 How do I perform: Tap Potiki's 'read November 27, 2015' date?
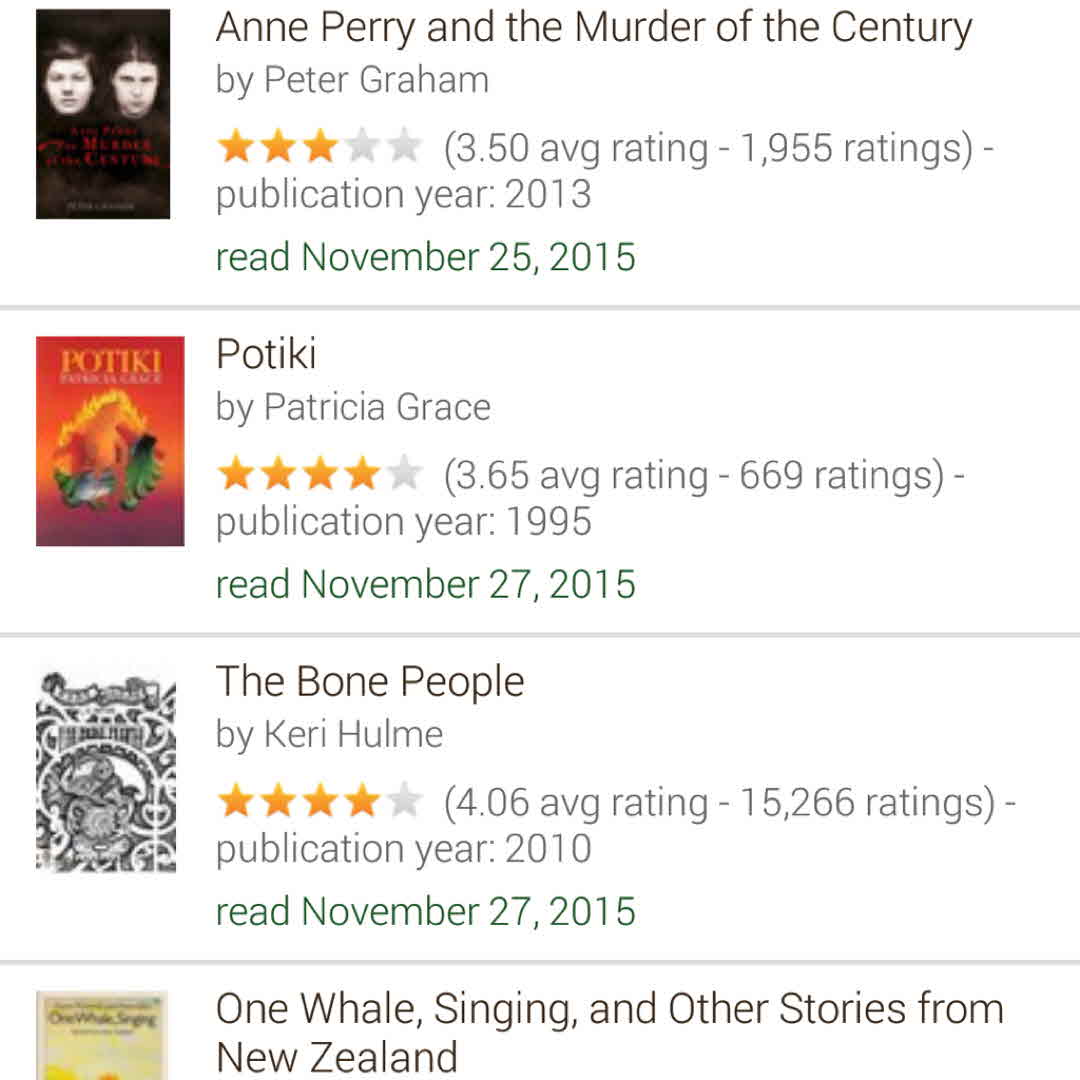coord(426,584)
